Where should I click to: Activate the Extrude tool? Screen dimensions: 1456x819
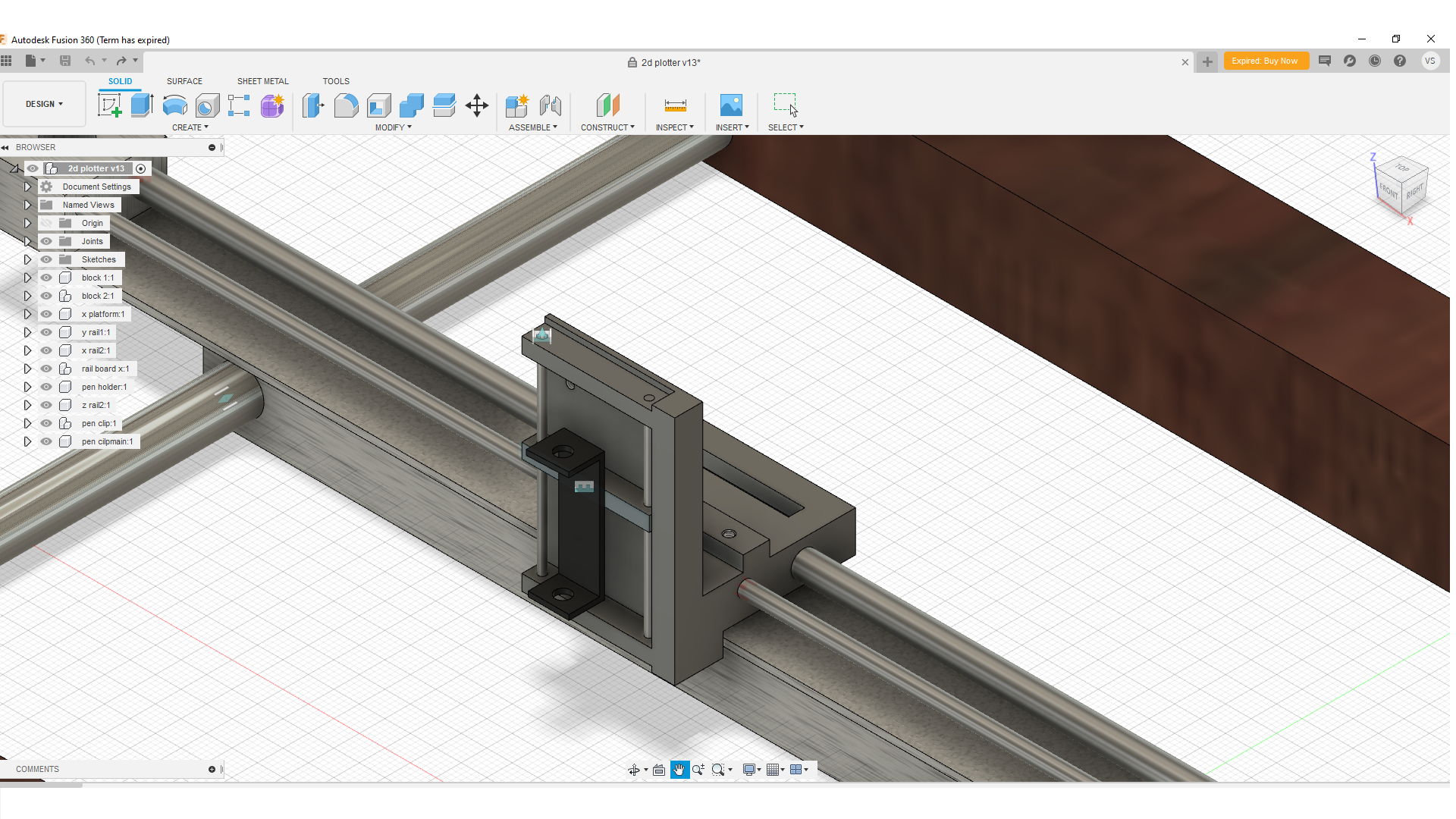pos(142,105)
